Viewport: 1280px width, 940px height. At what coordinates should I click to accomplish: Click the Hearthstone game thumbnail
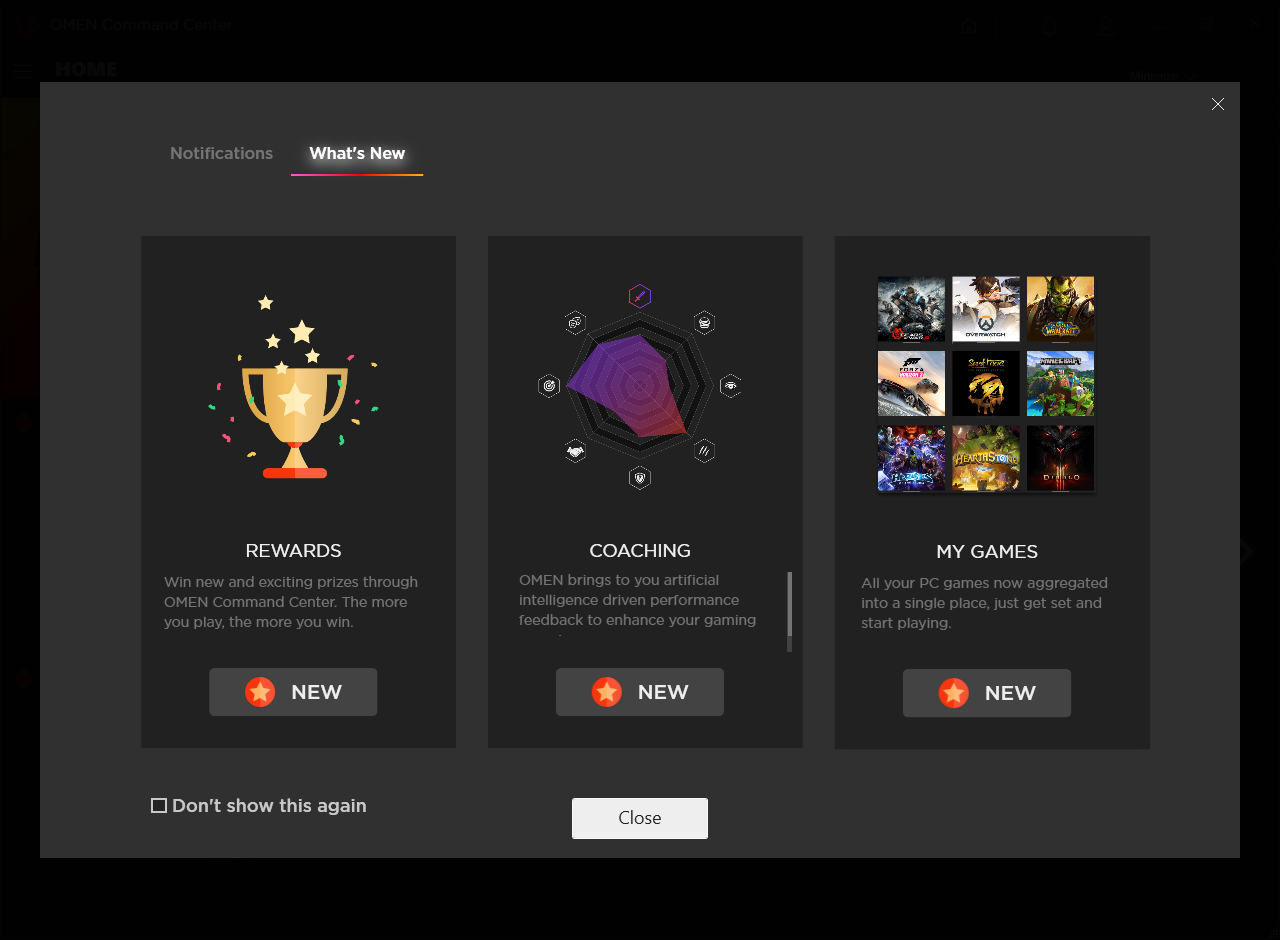pos(986,458)
